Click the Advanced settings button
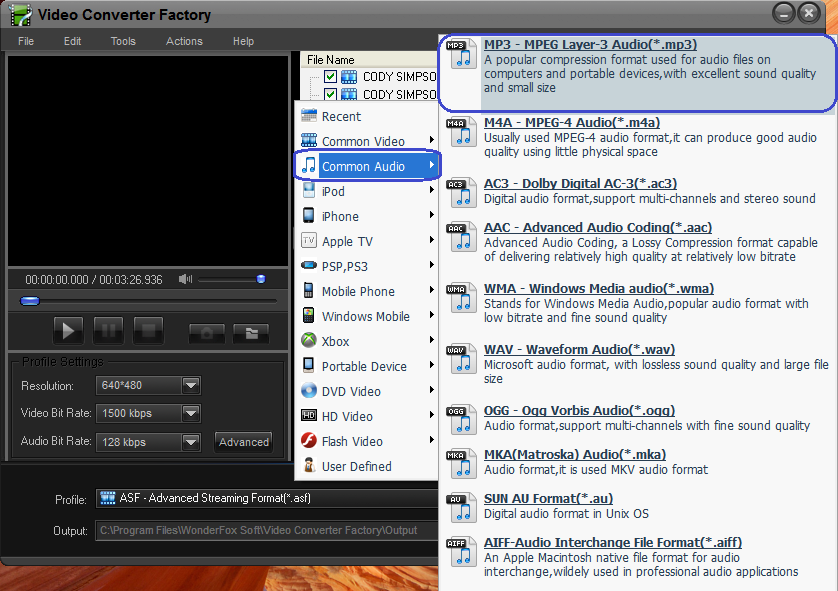Image resolution: width=838 pixels, height=591 pixels. click(244, 442)
